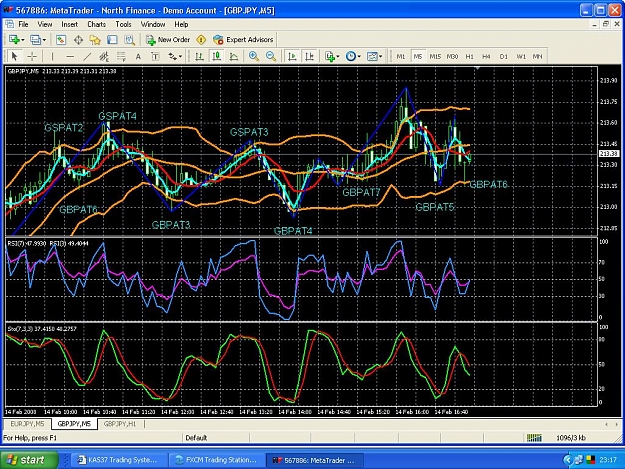Switch to Candlesticks chart display
The image size is (625, 469).
click(216, 57)
